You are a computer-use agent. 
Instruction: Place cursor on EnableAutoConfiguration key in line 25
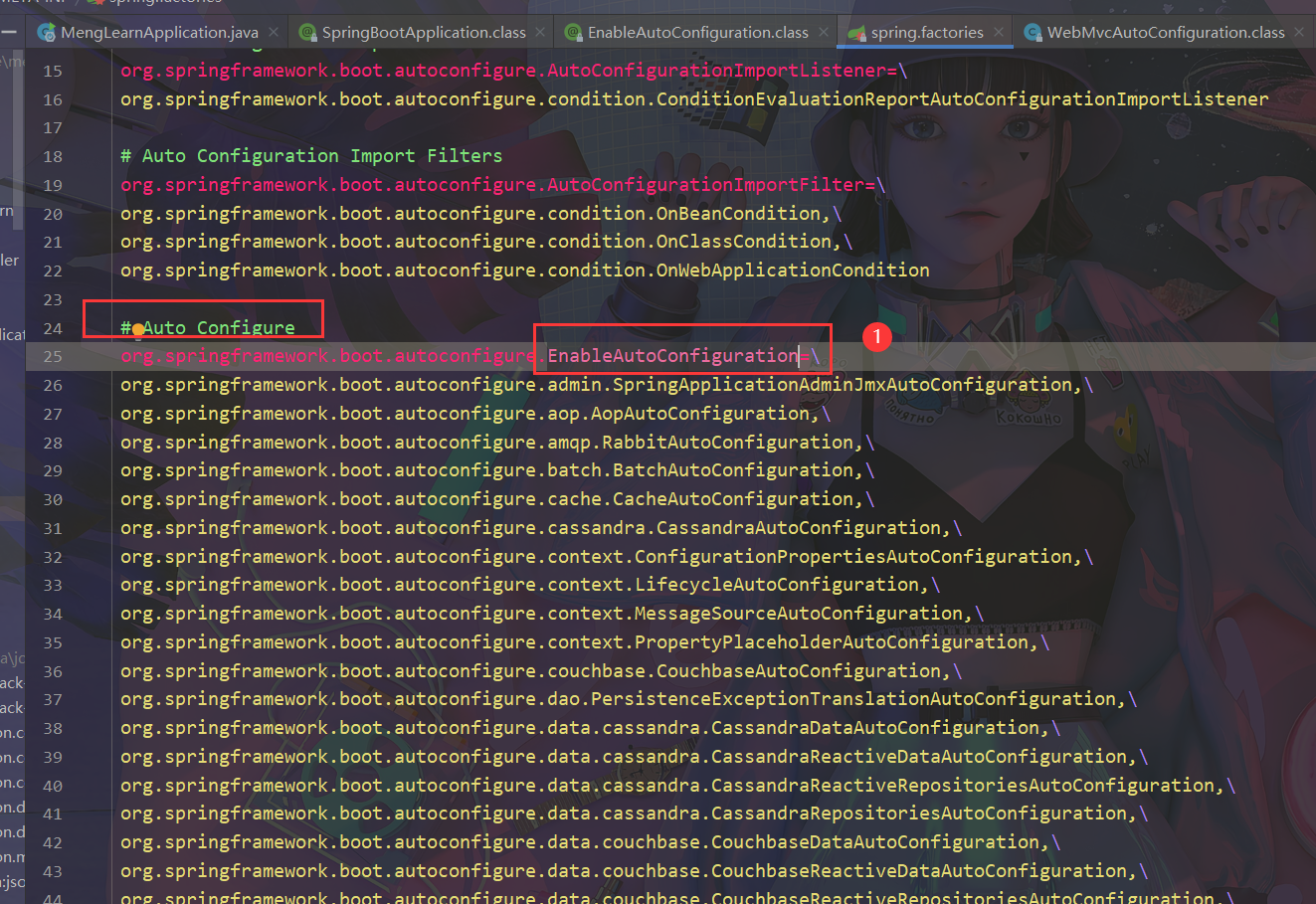[672, 356]
